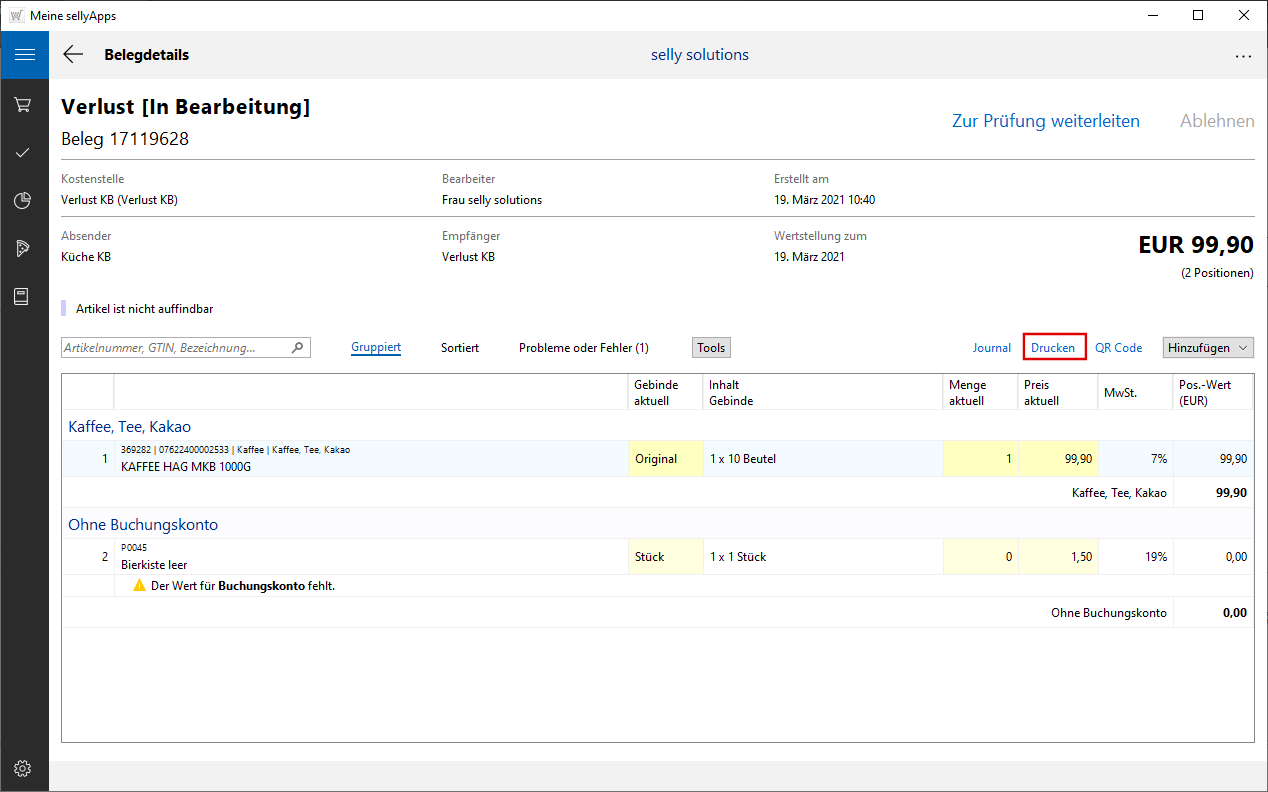Go back using the arrow icon
1268x792 pixels.
(73, 55)
